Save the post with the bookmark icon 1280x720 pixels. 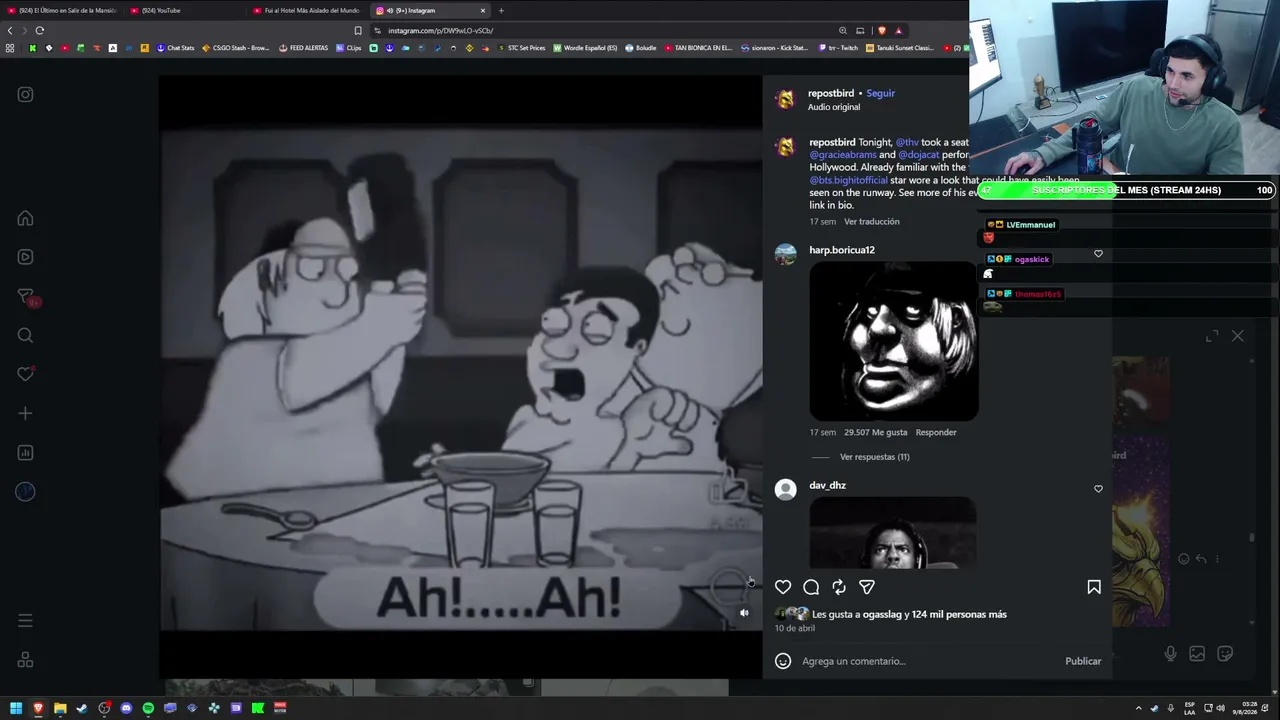[1094, 587]
